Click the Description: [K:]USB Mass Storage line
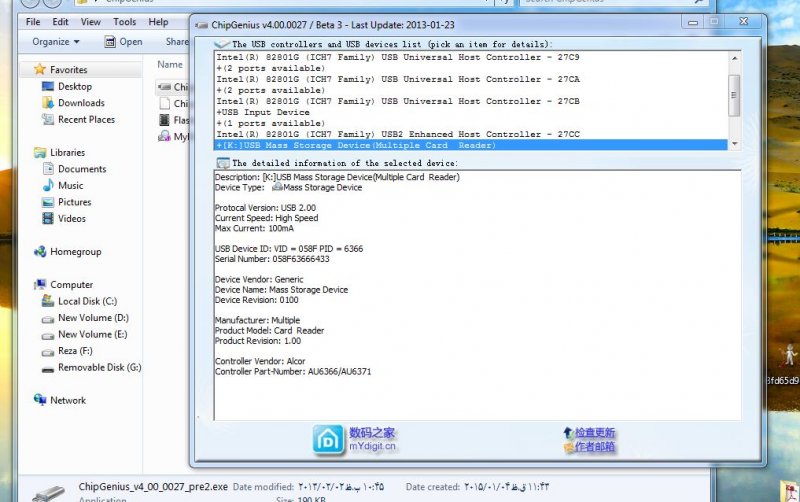 tap(337, 177)
